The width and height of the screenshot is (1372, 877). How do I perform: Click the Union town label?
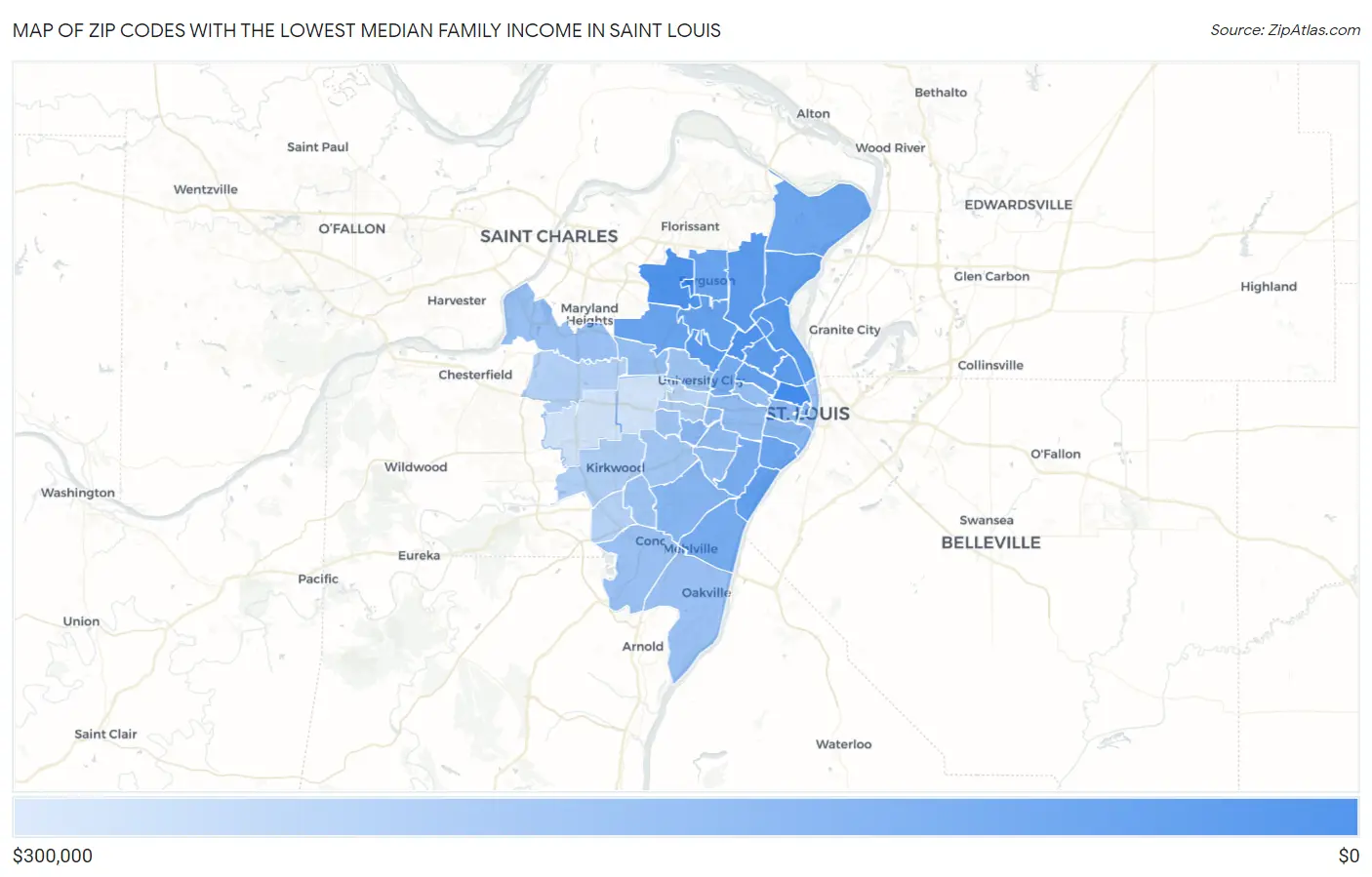tap(81, 621)
